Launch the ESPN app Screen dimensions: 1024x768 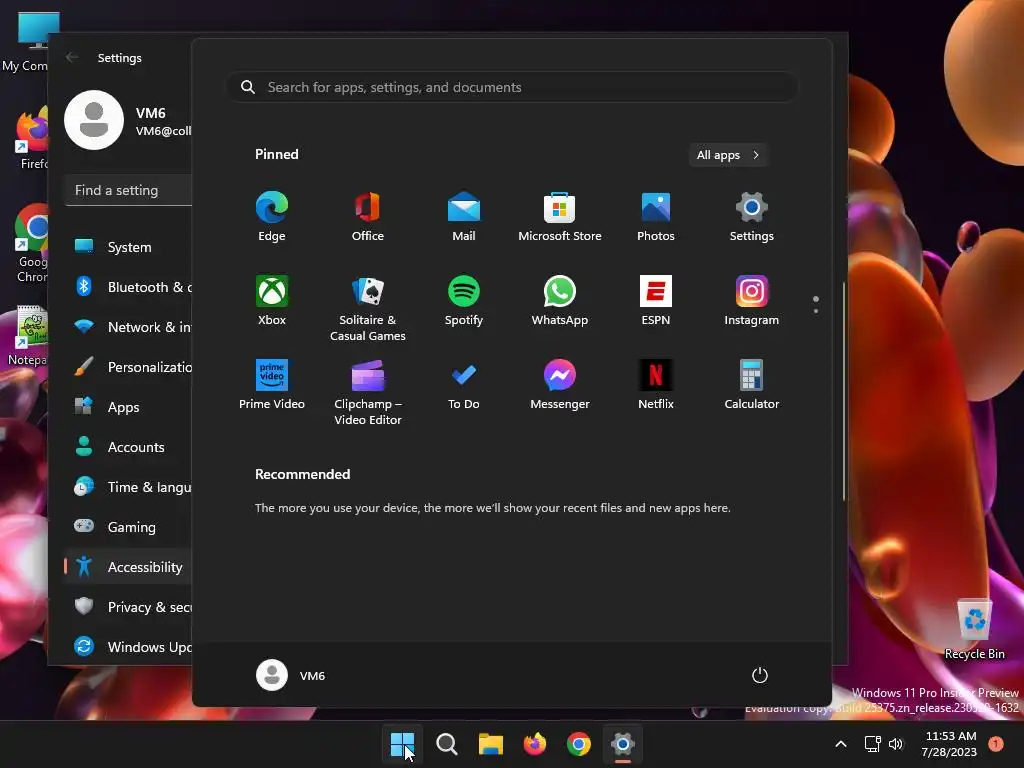(x=656, y=300)
